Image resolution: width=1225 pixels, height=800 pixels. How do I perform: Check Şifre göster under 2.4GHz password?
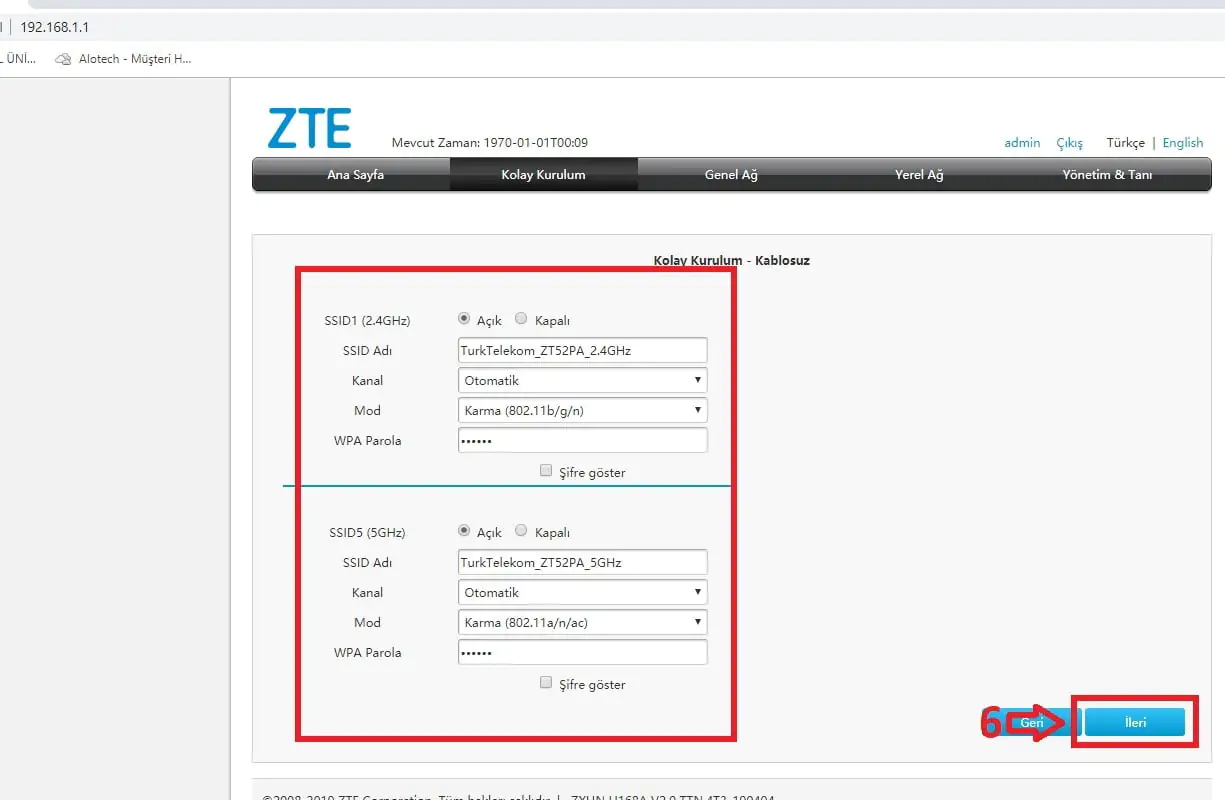point(546,470)
